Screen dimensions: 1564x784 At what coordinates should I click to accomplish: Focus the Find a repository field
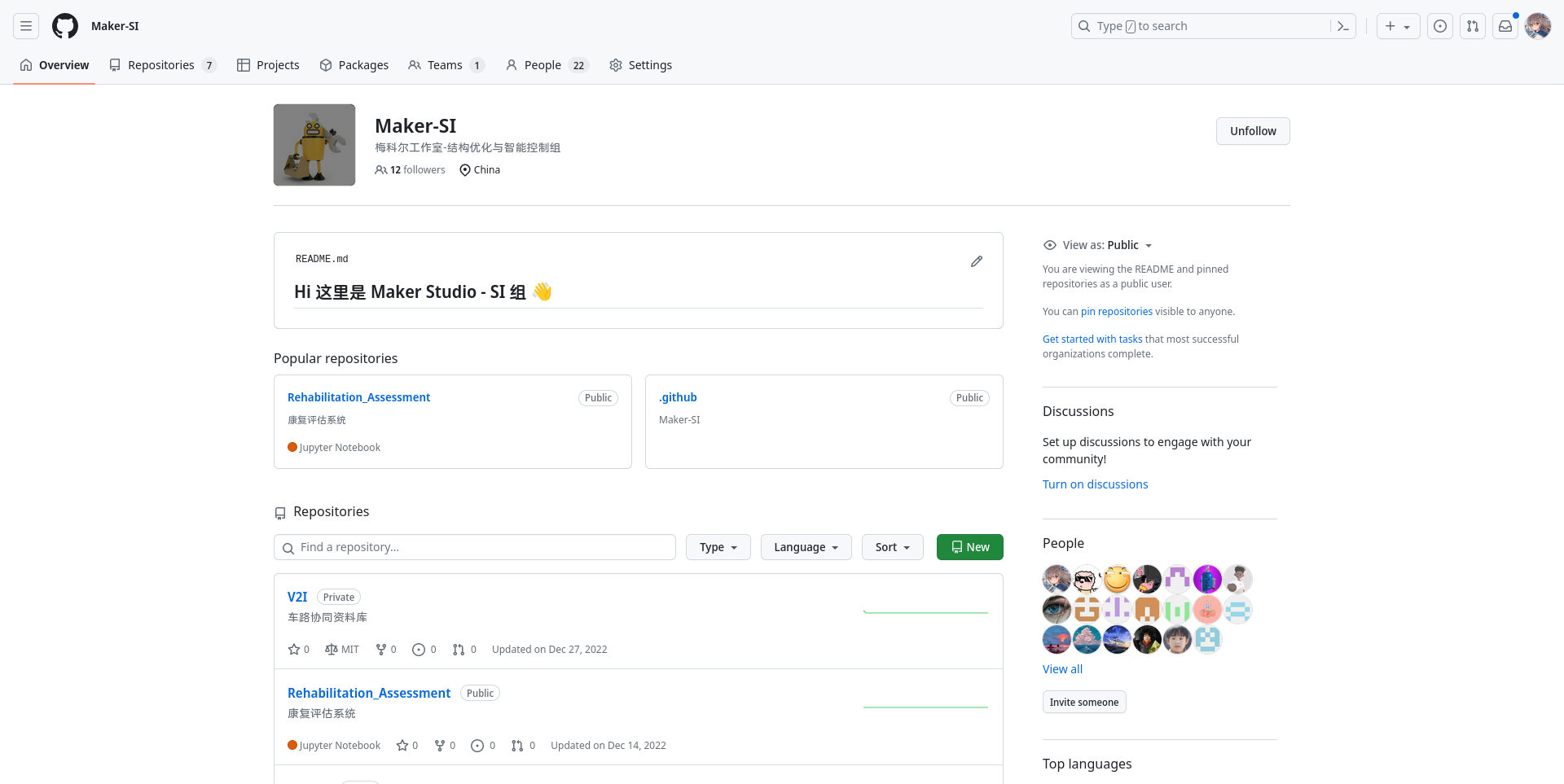pyautogui.click(x=475, y=547)
